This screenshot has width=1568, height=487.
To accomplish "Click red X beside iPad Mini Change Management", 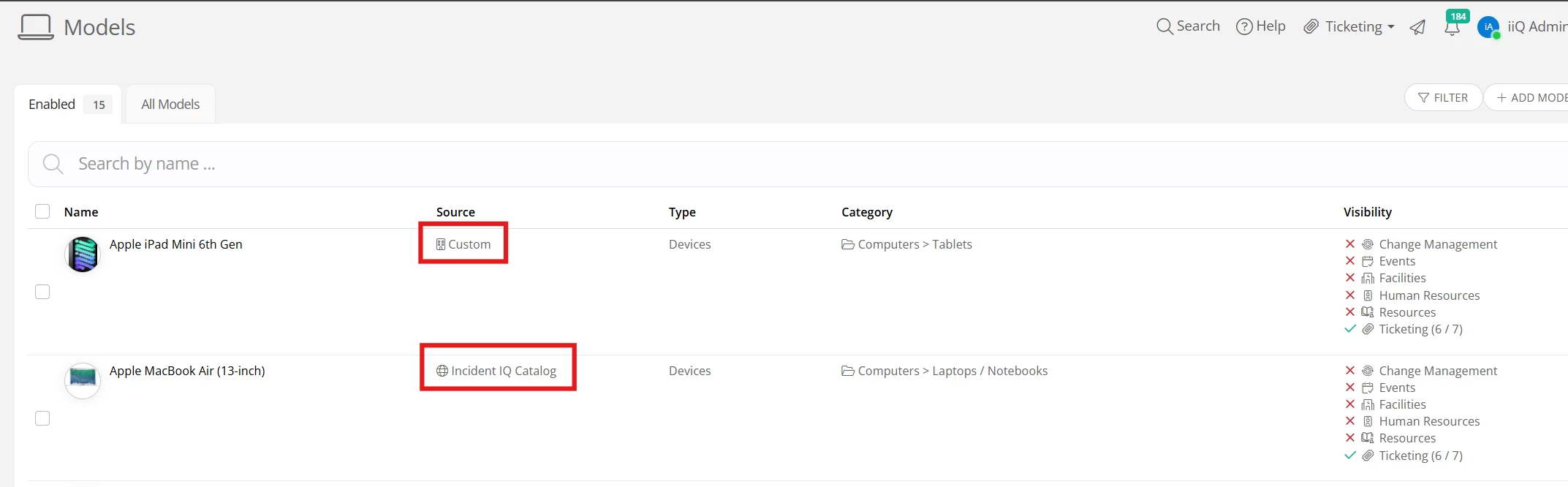I will pyautogui.click(x=1350, y=243).
